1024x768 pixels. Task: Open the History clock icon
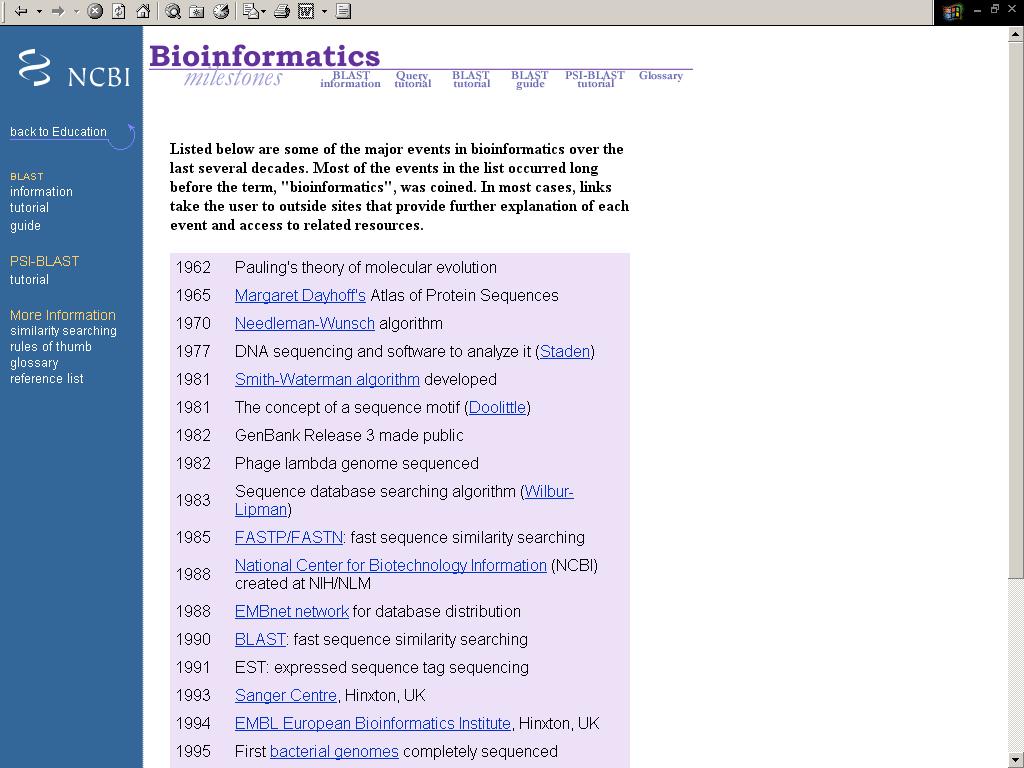[221, 11]
